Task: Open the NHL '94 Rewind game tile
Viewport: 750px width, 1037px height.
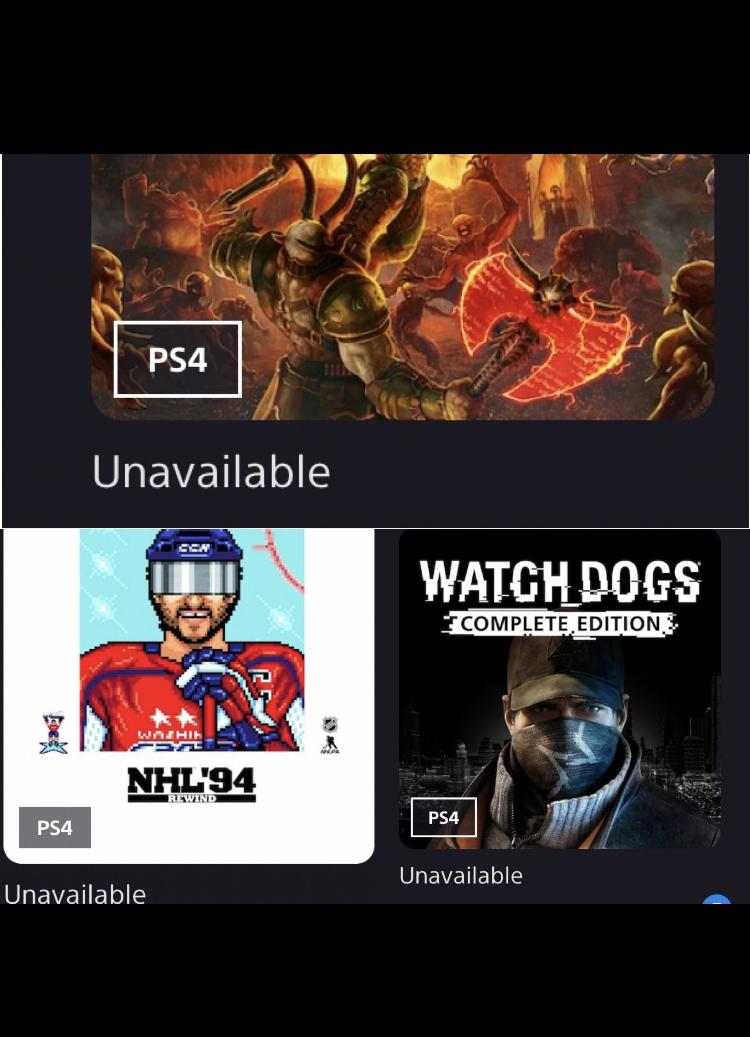Action: 189,696
